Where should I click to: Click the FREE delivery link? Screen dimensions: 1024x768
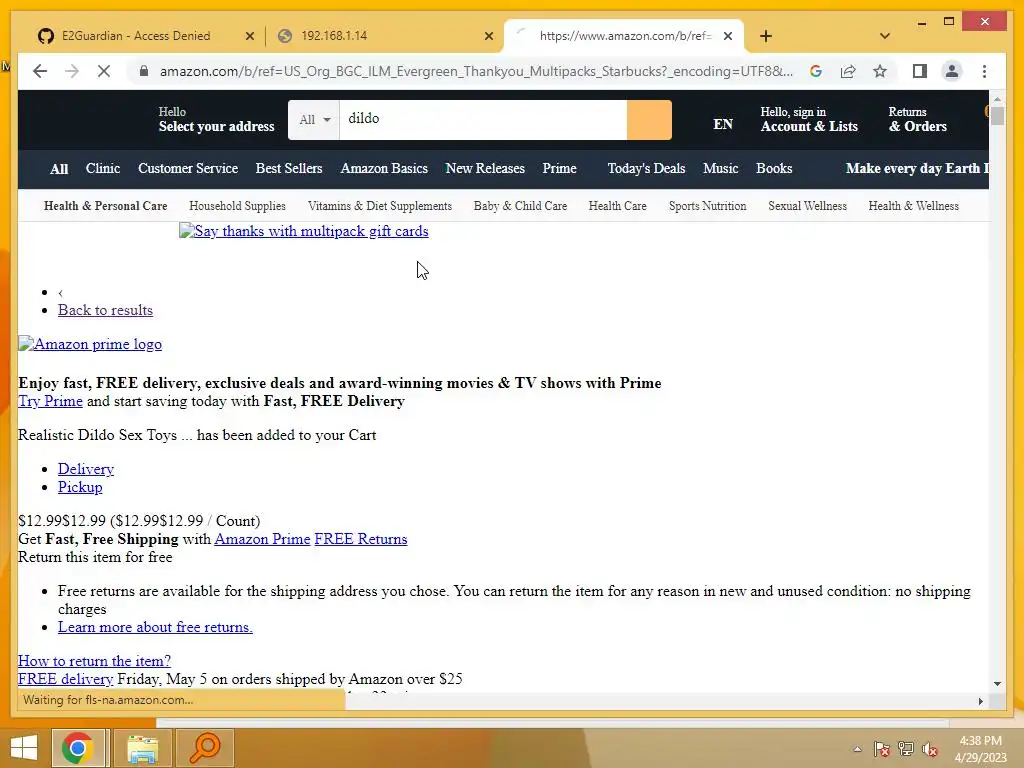tap(65, 679)
